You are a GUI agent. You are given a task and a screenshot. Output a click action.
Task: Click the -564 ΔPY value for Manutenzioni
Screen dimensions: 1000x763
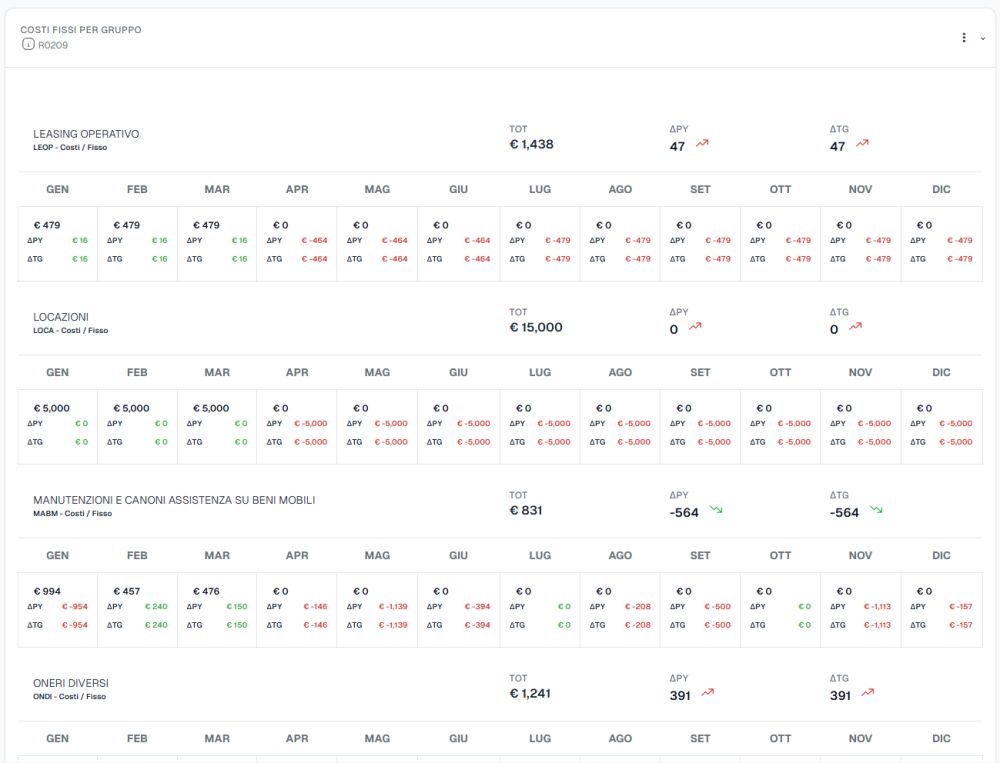click(x=684, y=513)
